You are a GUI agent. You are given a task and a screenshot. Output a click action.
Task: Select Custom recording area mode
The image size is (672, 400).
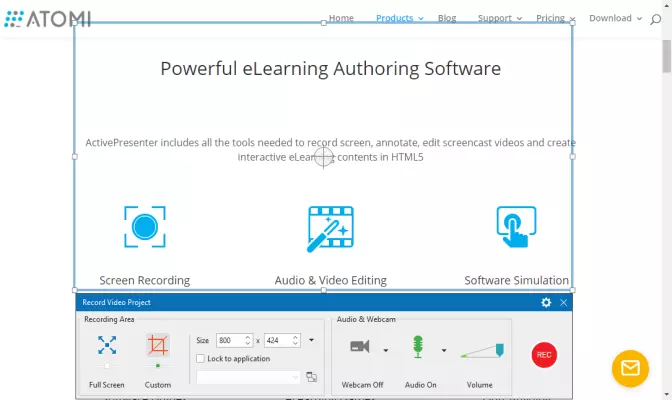click(158, 345)
